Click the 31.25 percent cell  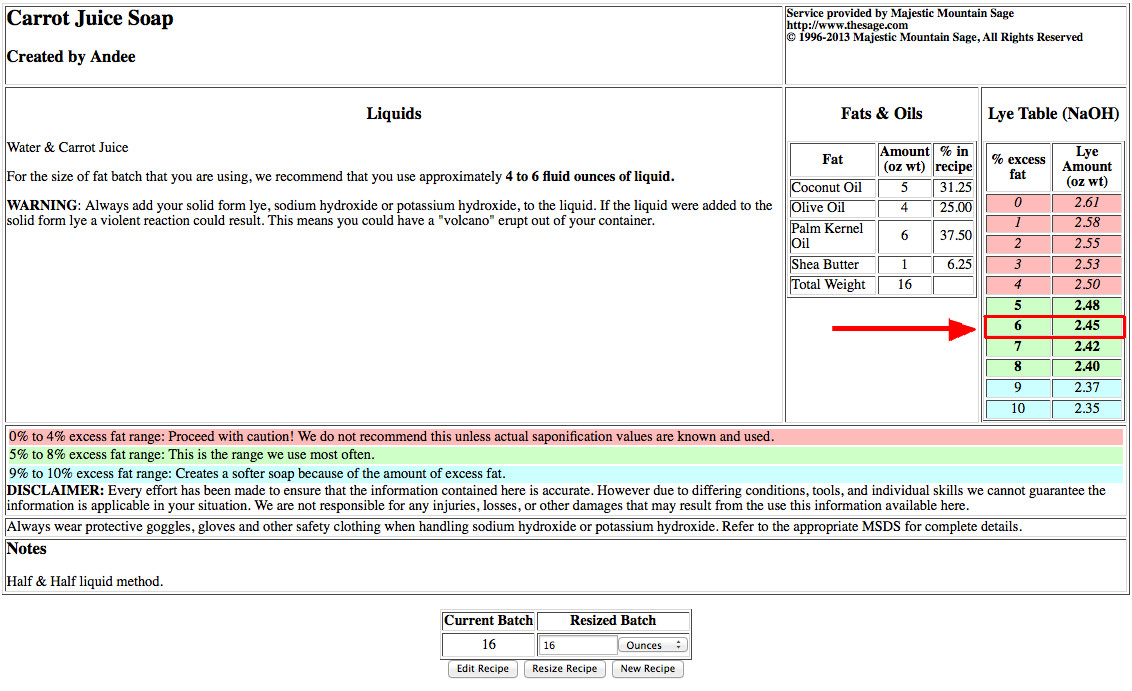point(954,188)
